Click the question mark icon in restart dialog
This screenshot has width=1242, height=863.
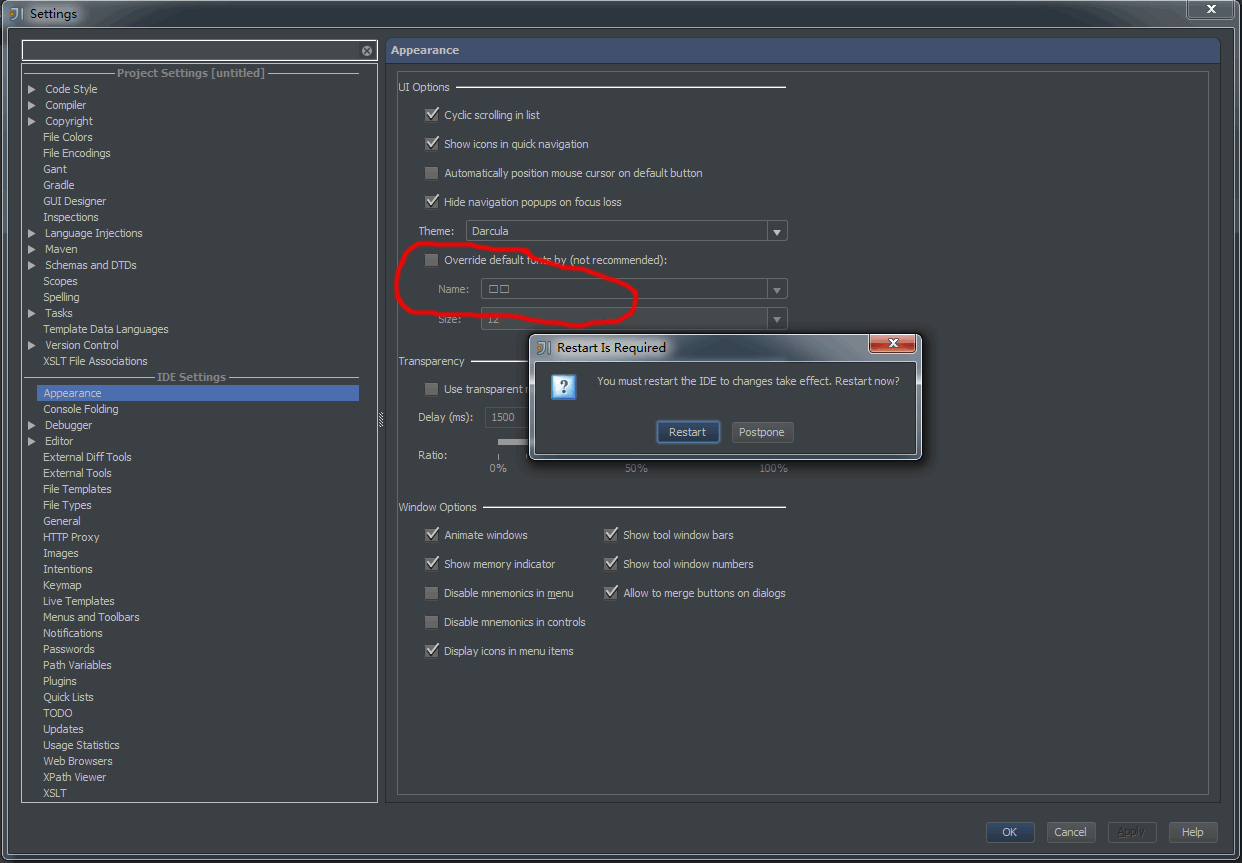[x=564, y=387]
